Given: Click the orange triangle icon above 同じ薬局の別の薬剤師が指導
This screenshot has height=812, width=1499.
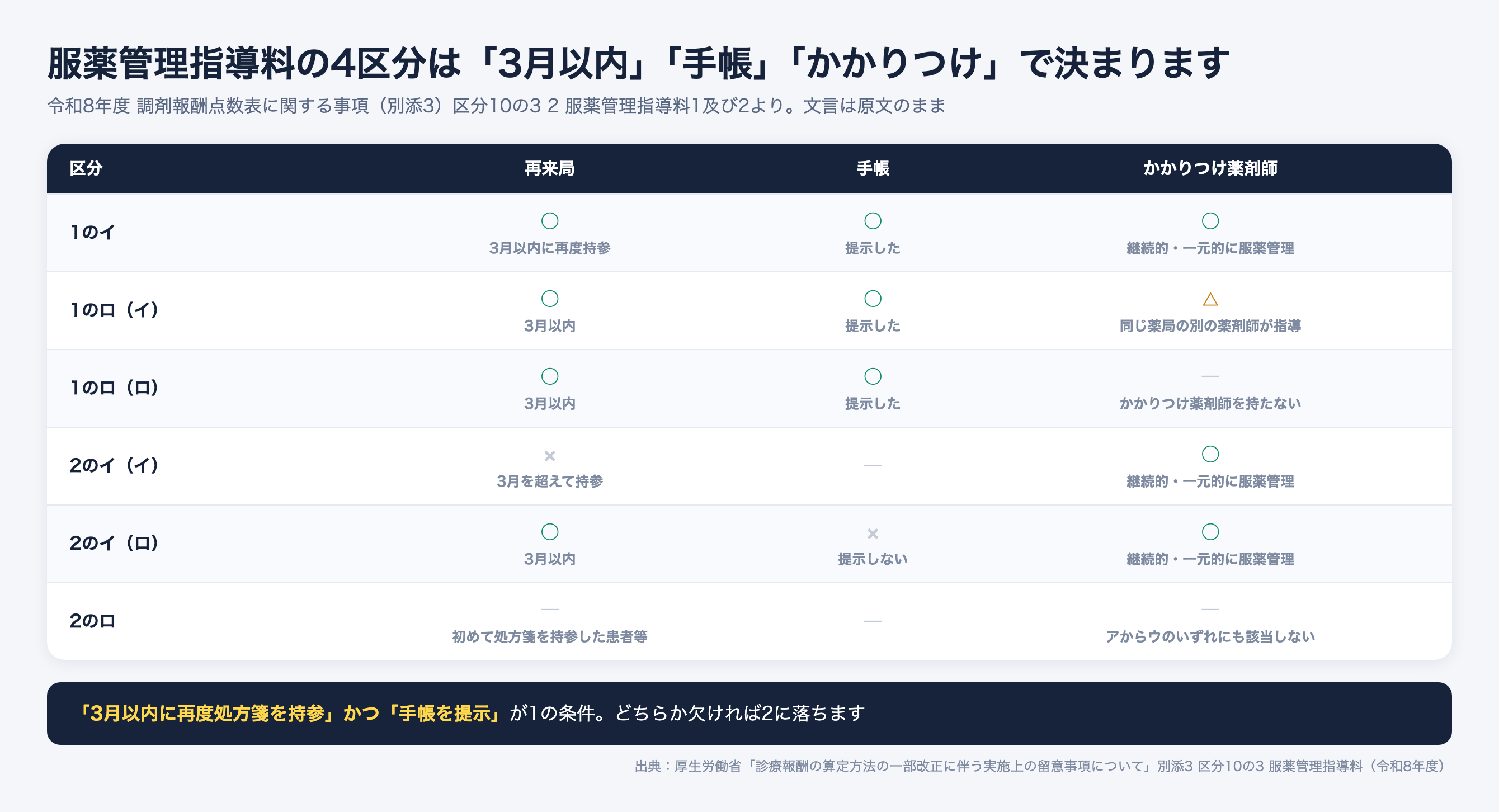Looking at the screenshot, I should click(1210, 299).
